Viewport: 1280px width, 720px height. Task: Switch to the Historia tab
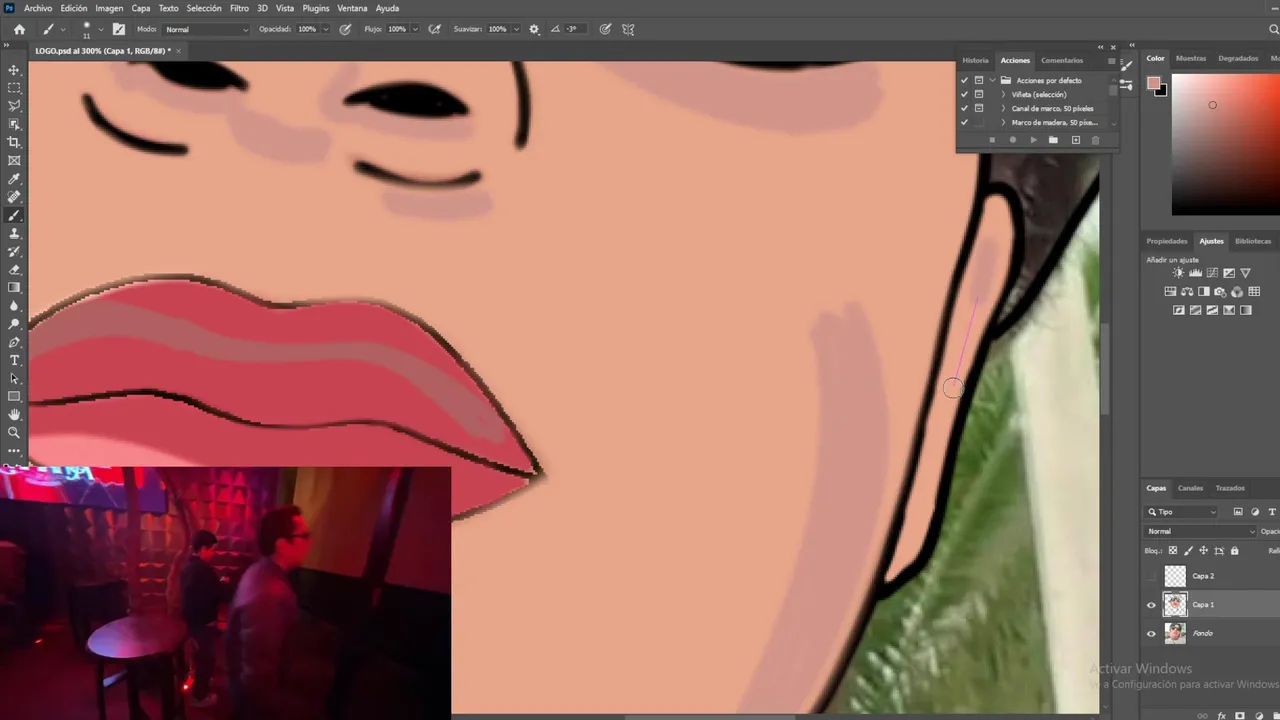pos(975,60)
